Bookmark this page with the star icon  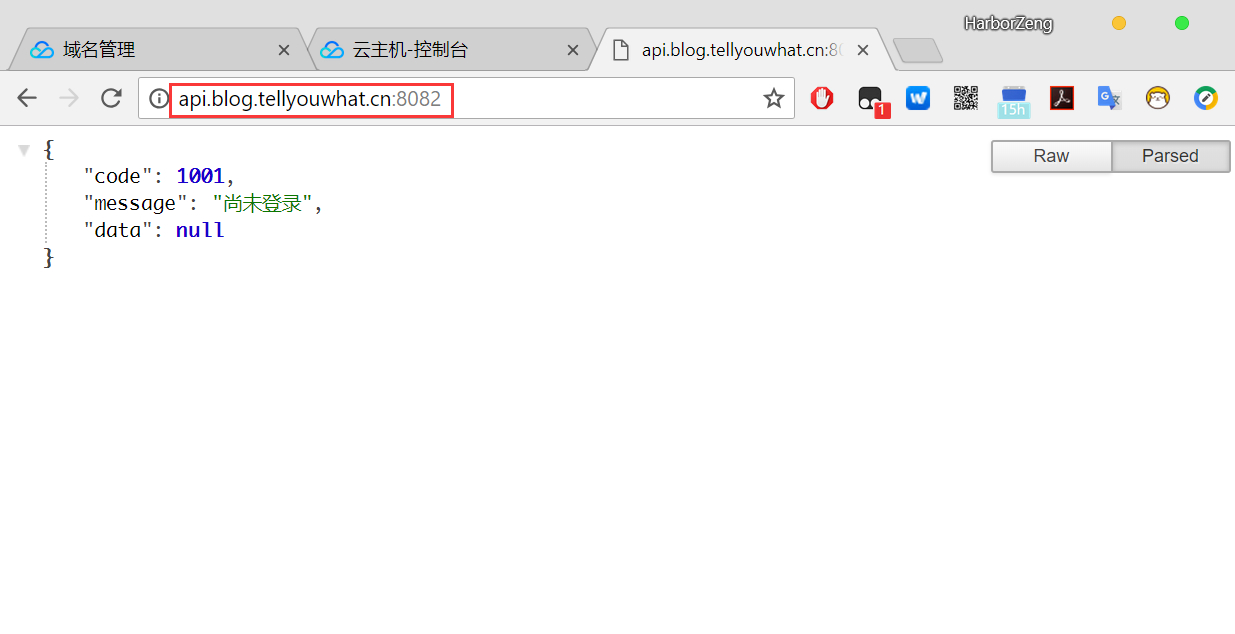pyautogui.click(x=773, y=98)
